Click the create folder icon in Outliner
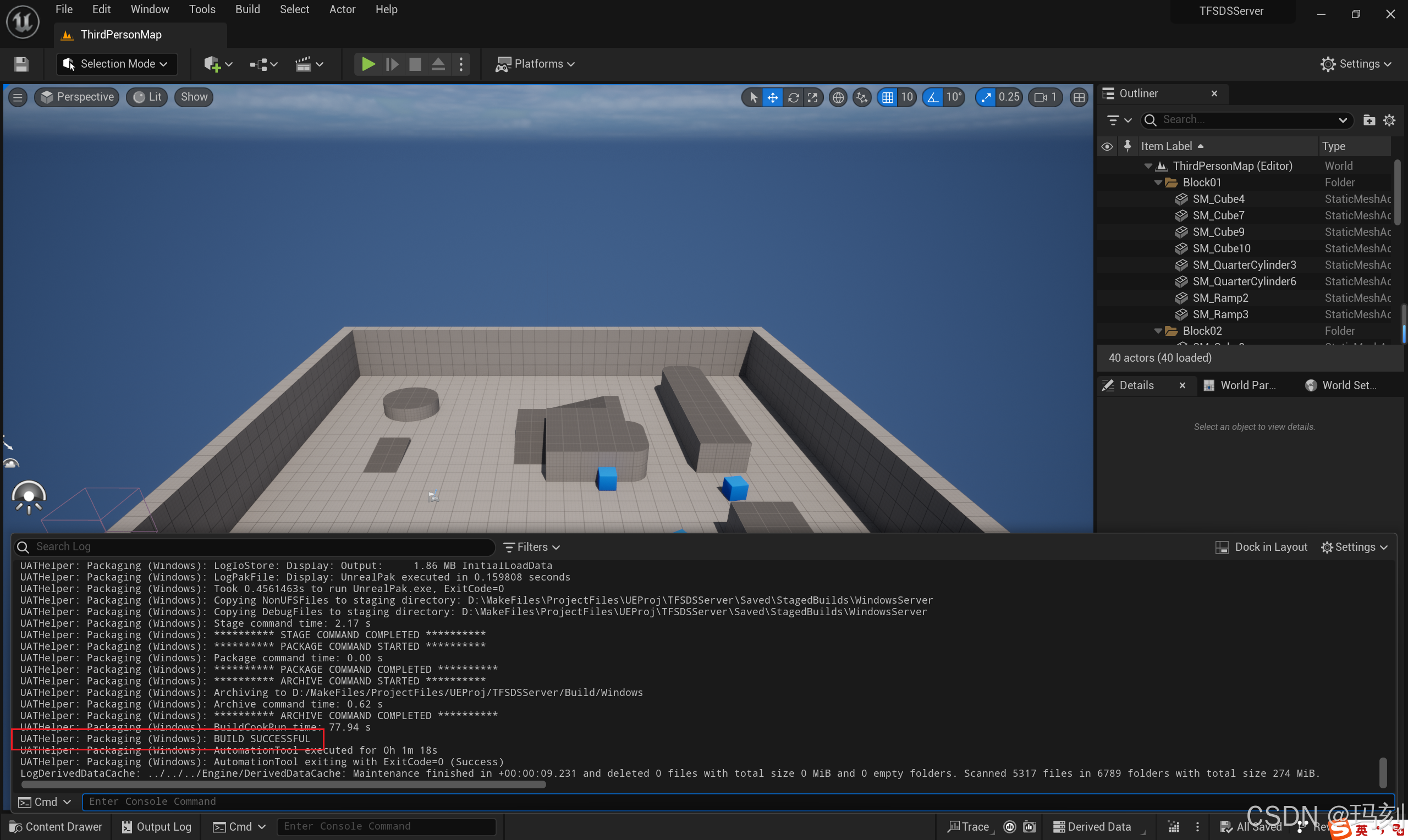 (1369, 120)
